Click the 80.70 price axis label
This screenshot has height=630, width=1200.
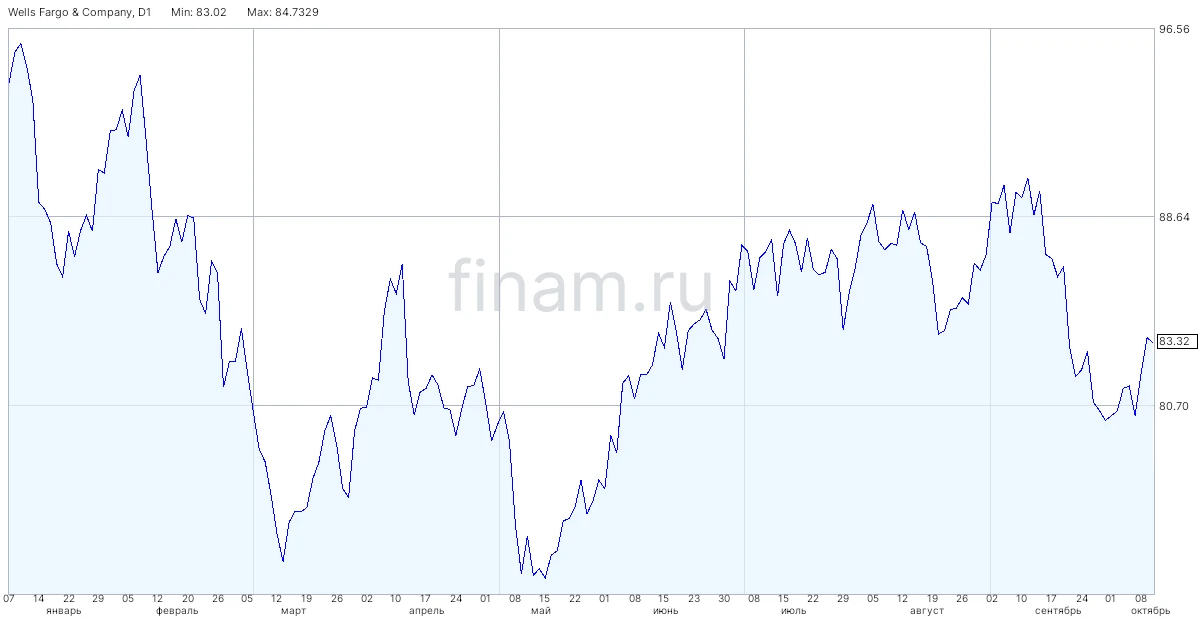point(1174,406)
